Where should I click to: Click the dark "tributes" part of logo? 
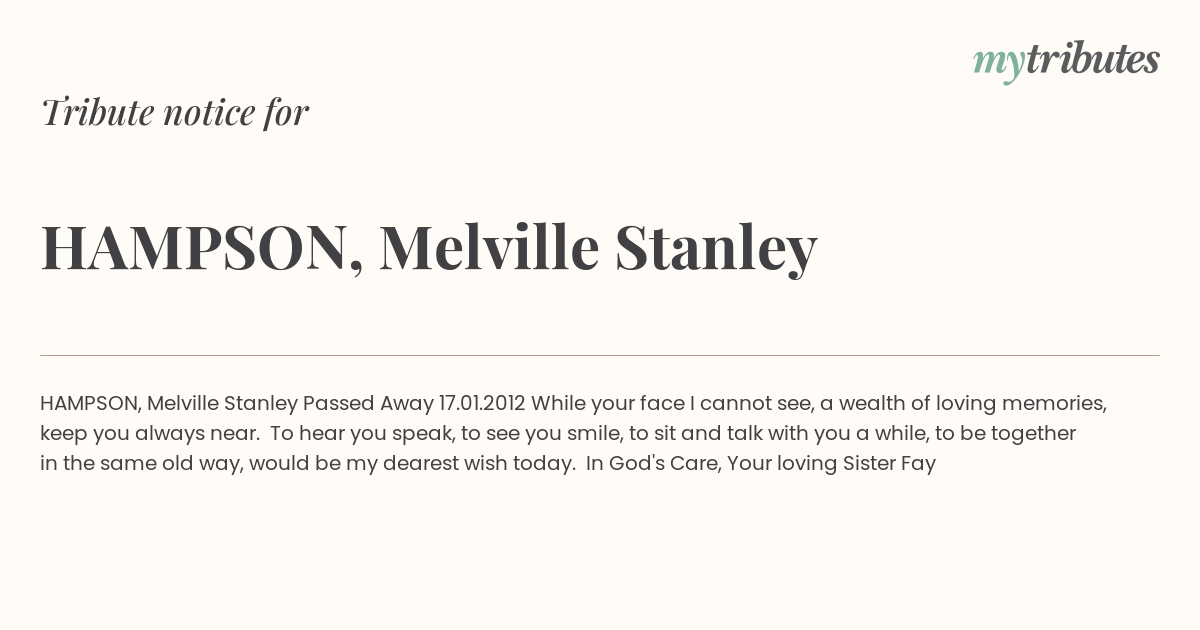1092,59
